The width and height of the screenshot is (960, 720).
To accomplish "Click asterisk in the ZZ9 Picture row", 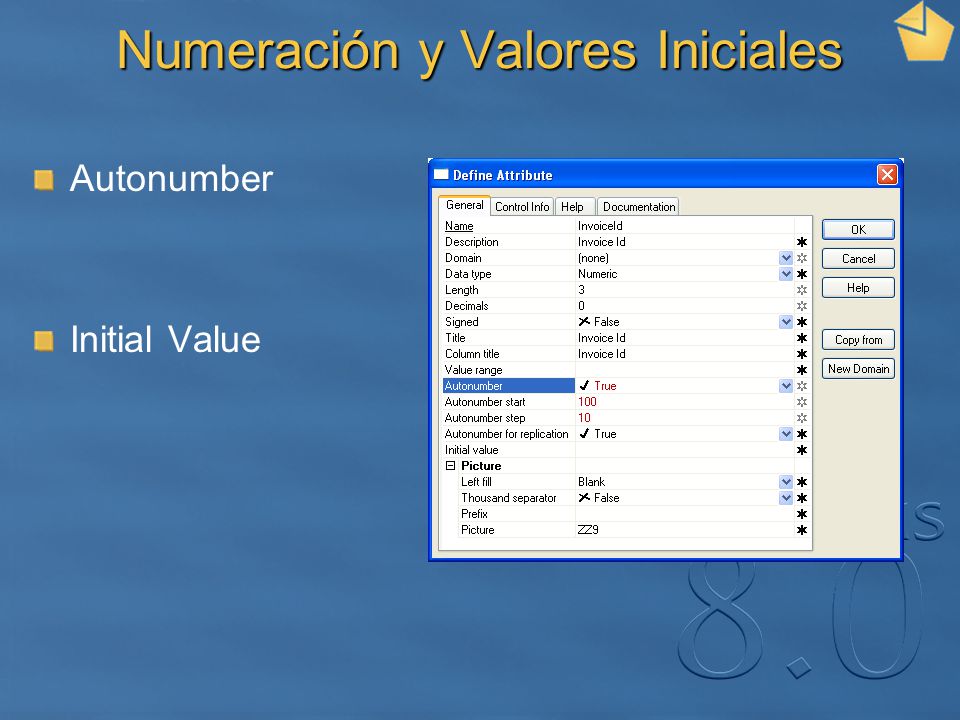I will coord(801,530).
